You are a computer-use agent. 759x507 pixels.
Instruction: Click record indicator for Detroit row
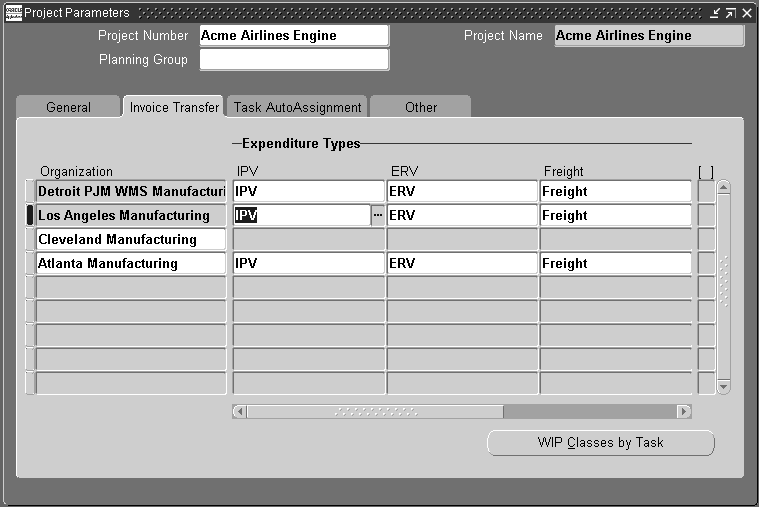pos(30,191)
